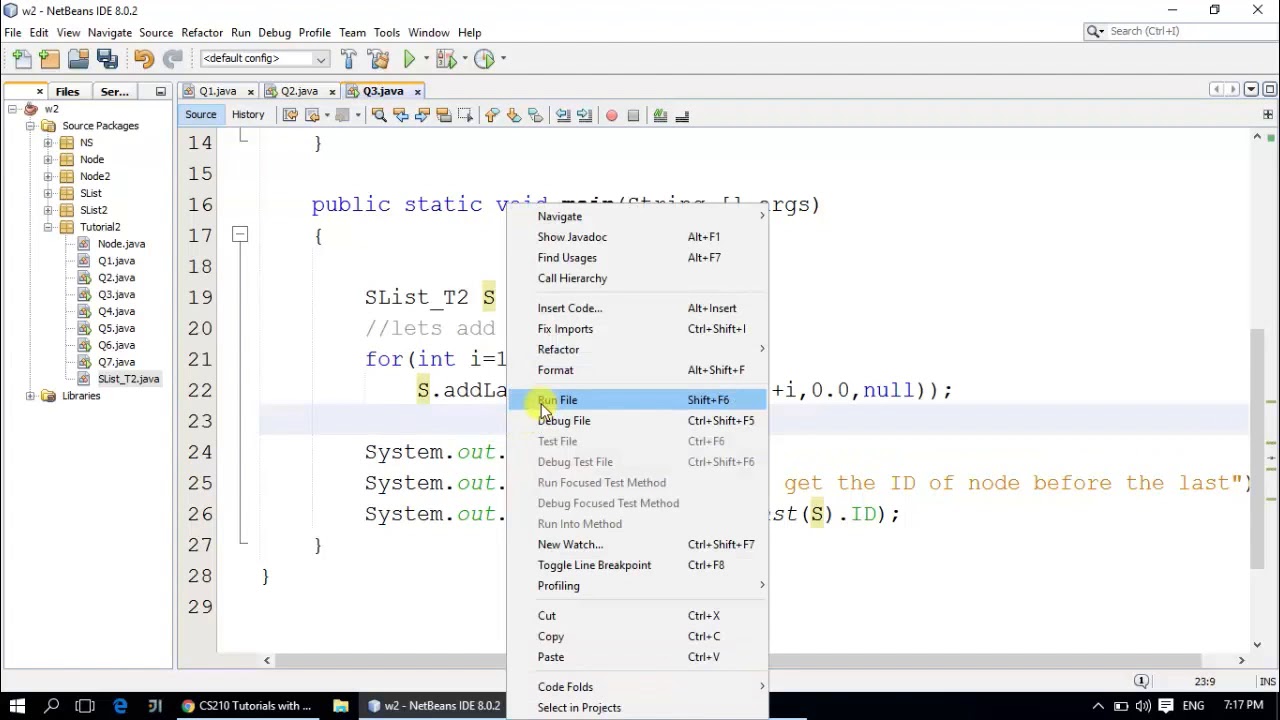Click the Shift Line Left icon

tap(563, 115)
